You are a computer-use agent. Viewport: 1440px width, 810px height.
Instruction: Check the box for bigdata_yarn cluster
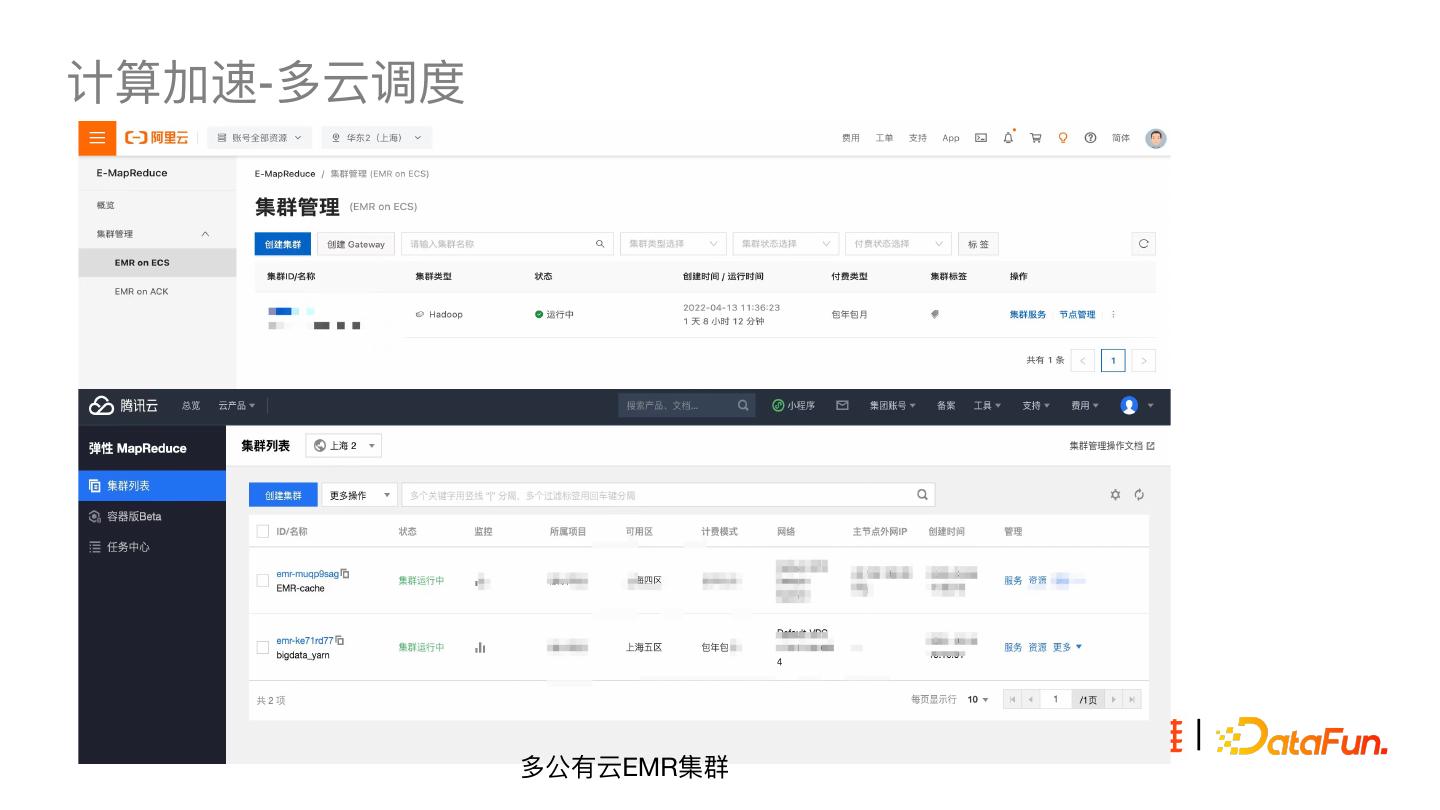[263, 647]
